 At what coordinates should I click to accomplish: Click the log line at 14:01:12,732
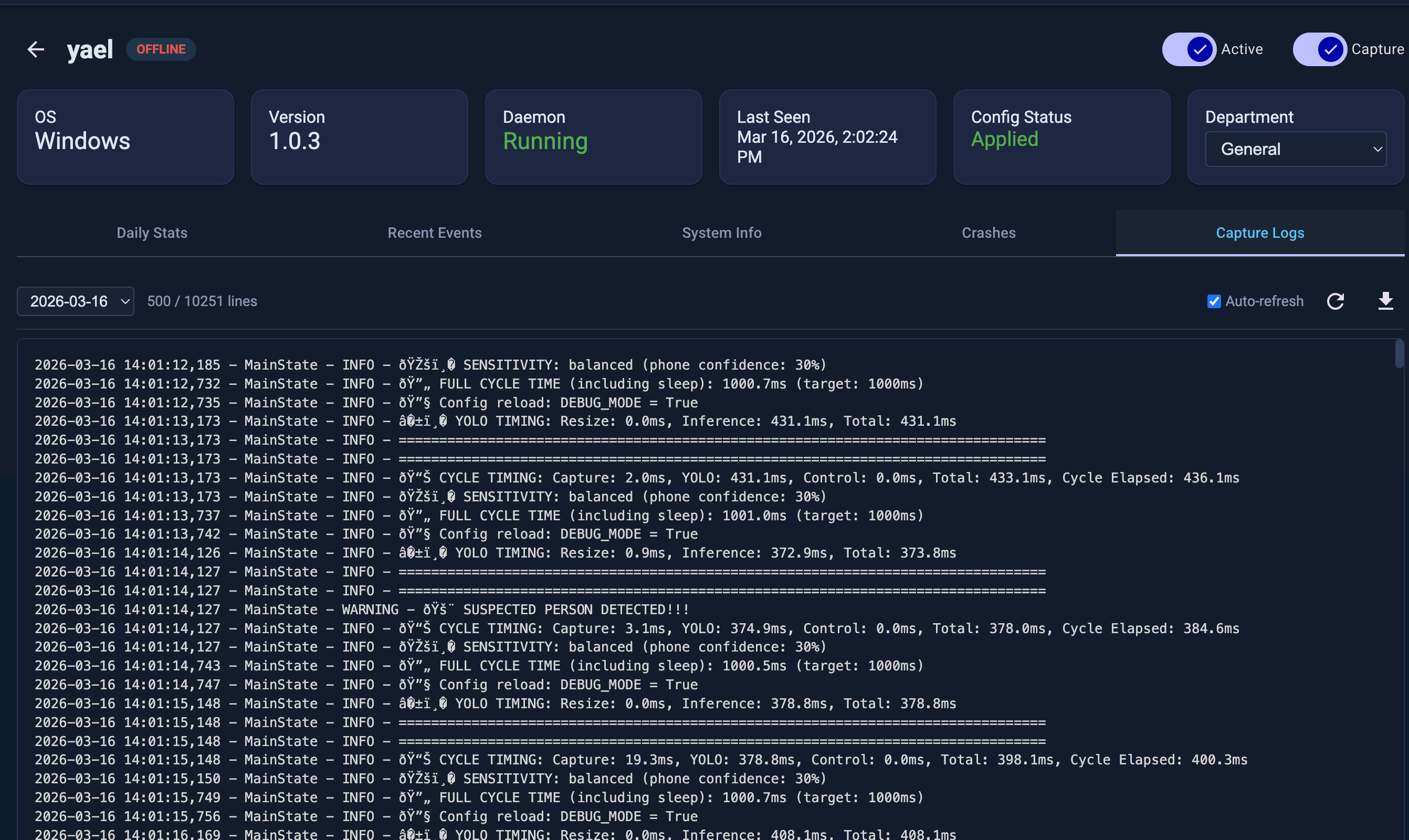[479, 384]
